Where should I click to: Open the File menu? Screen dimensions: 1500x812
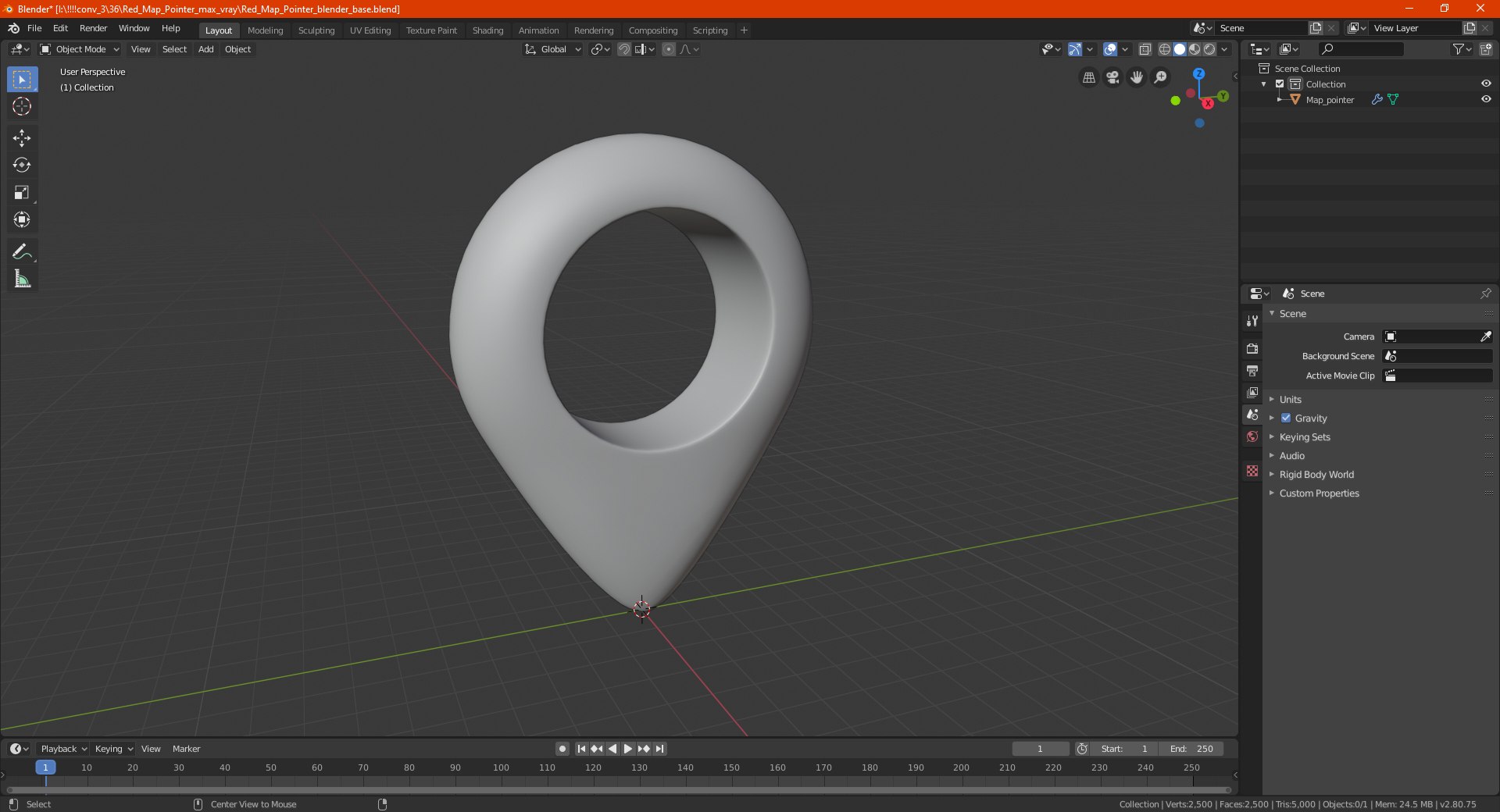point(34,28)
